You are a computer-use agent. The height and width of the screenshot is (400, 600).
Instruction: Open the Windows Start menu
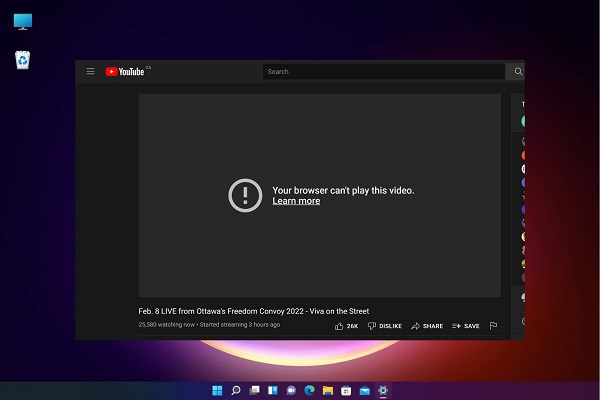[217, 390]
